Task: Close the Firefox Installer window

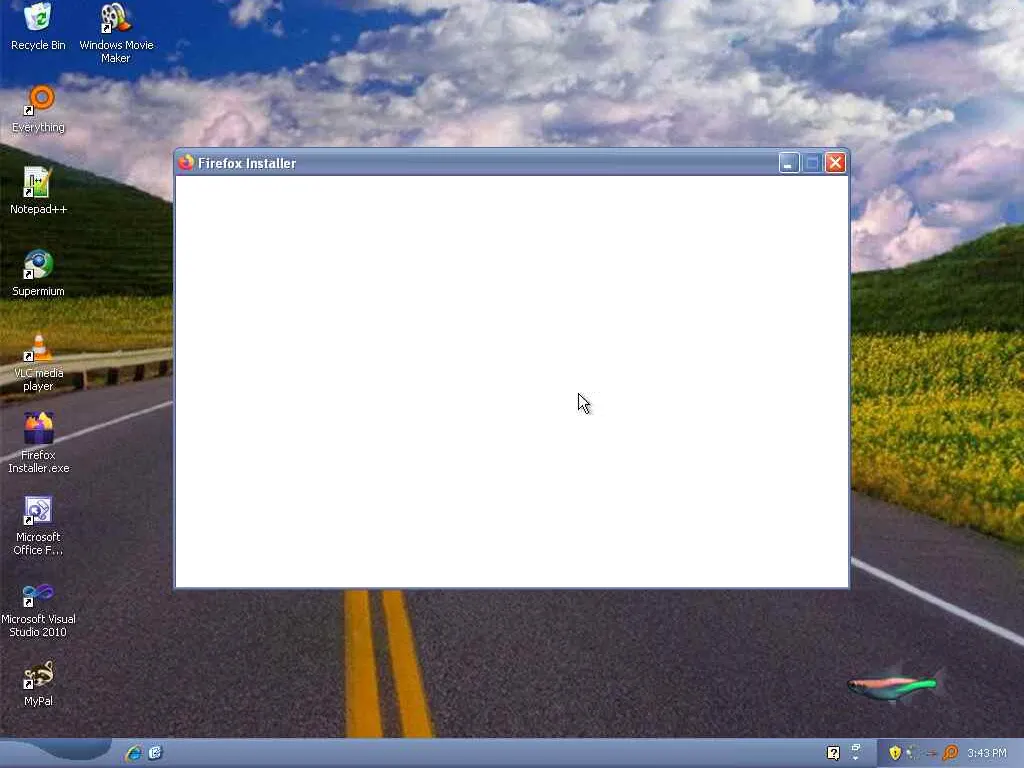Action: [835, 163]
